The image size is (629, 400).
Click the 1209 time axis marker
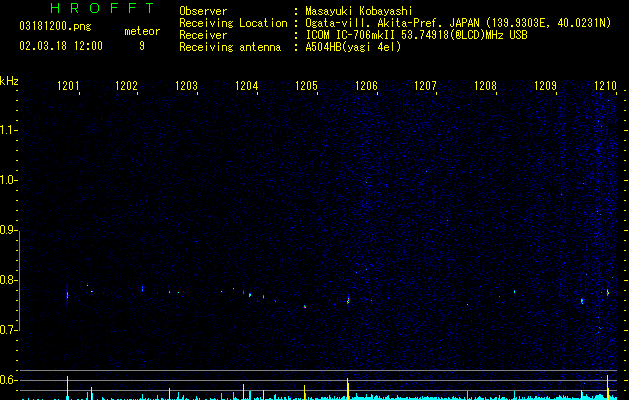tap(546, 86)
